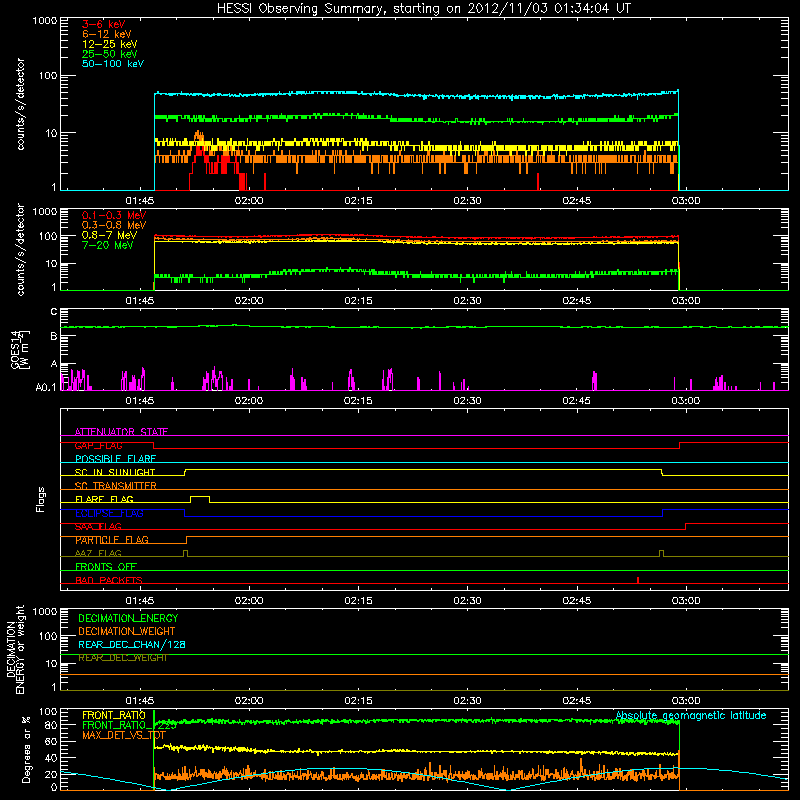
Task: Click the red BAD_PACKETS spike marker
Action: pyautogui.click(x=638, y=580)
